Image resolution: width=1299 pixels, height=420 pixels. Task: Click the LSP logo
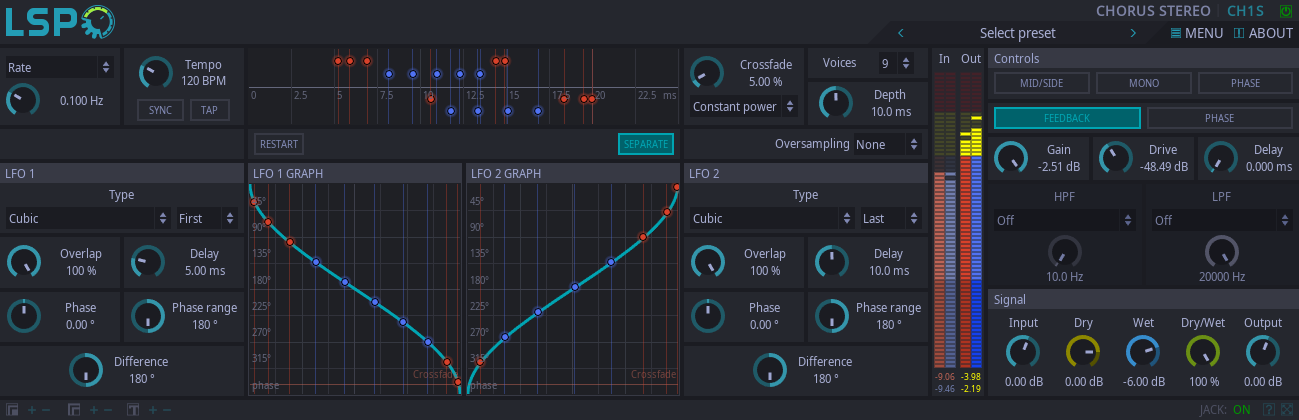pos(58,21)
